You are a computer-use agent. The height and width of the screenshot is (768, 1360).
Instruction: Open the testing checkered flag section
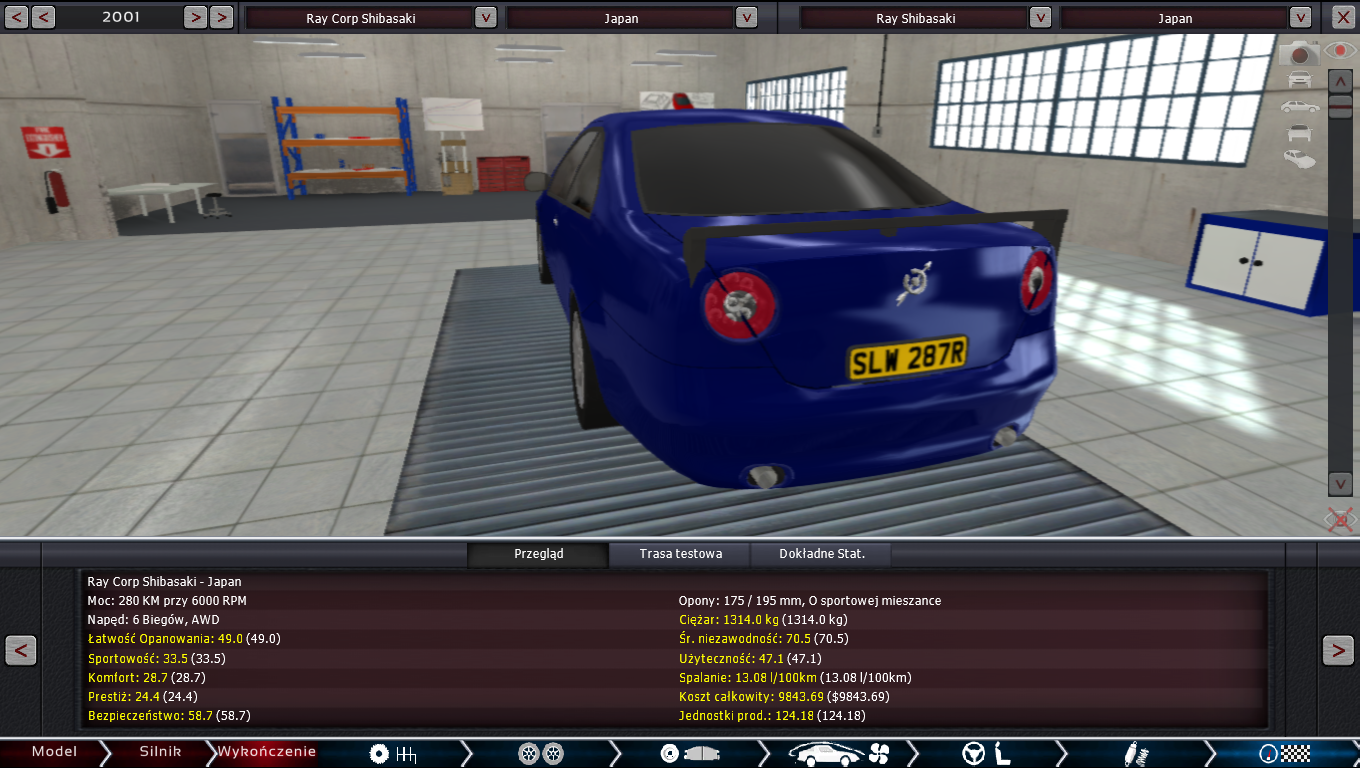[x=1284, y=753]
